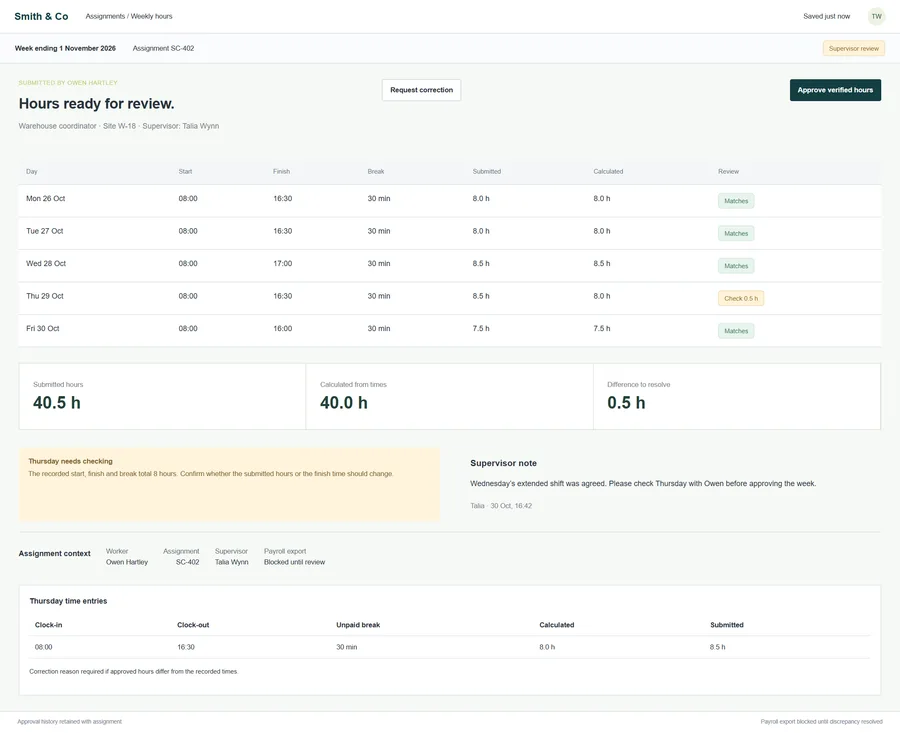Approve verified hours
900x733 pixels.
click(x=835, y=90)
